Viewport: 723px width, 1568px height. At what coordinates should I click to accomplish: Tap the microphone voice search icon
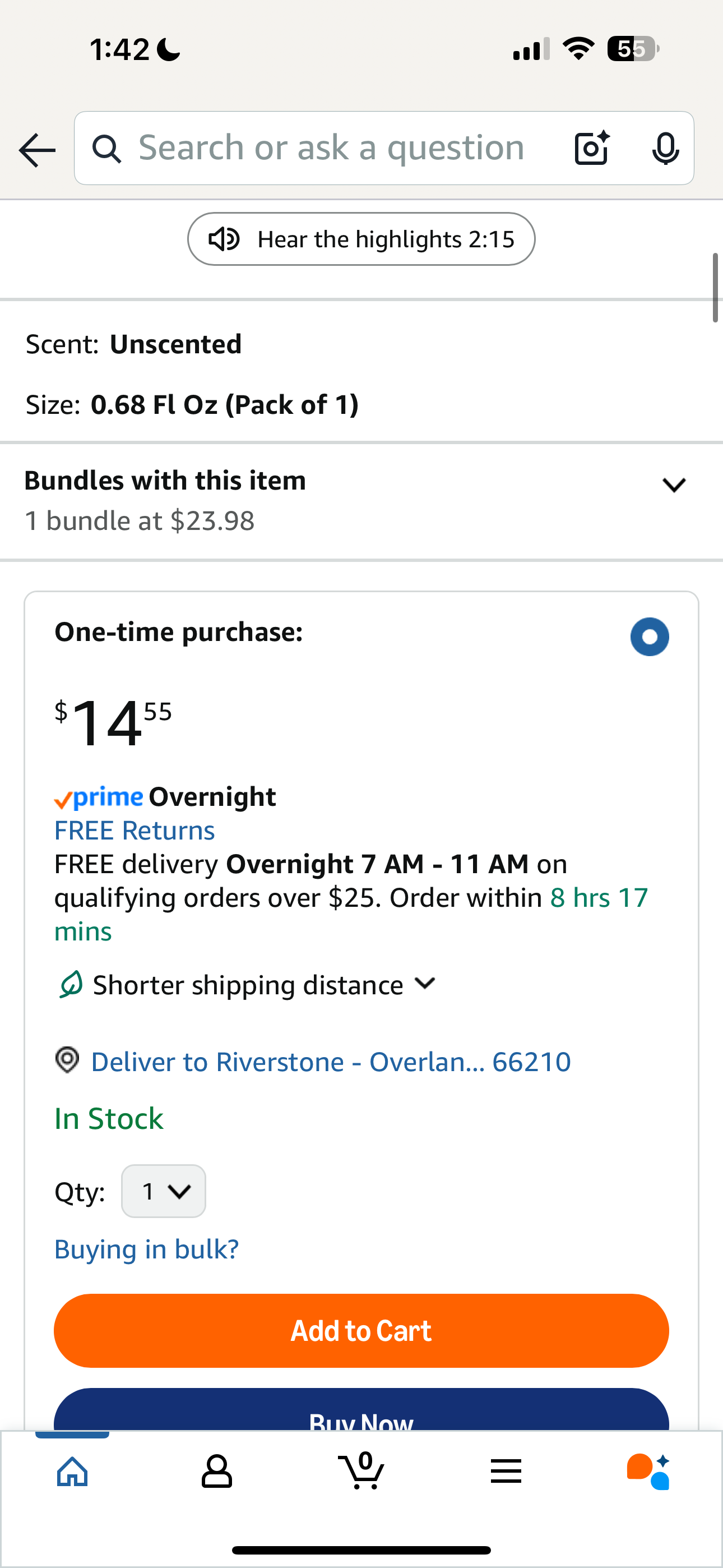point(665,148)
